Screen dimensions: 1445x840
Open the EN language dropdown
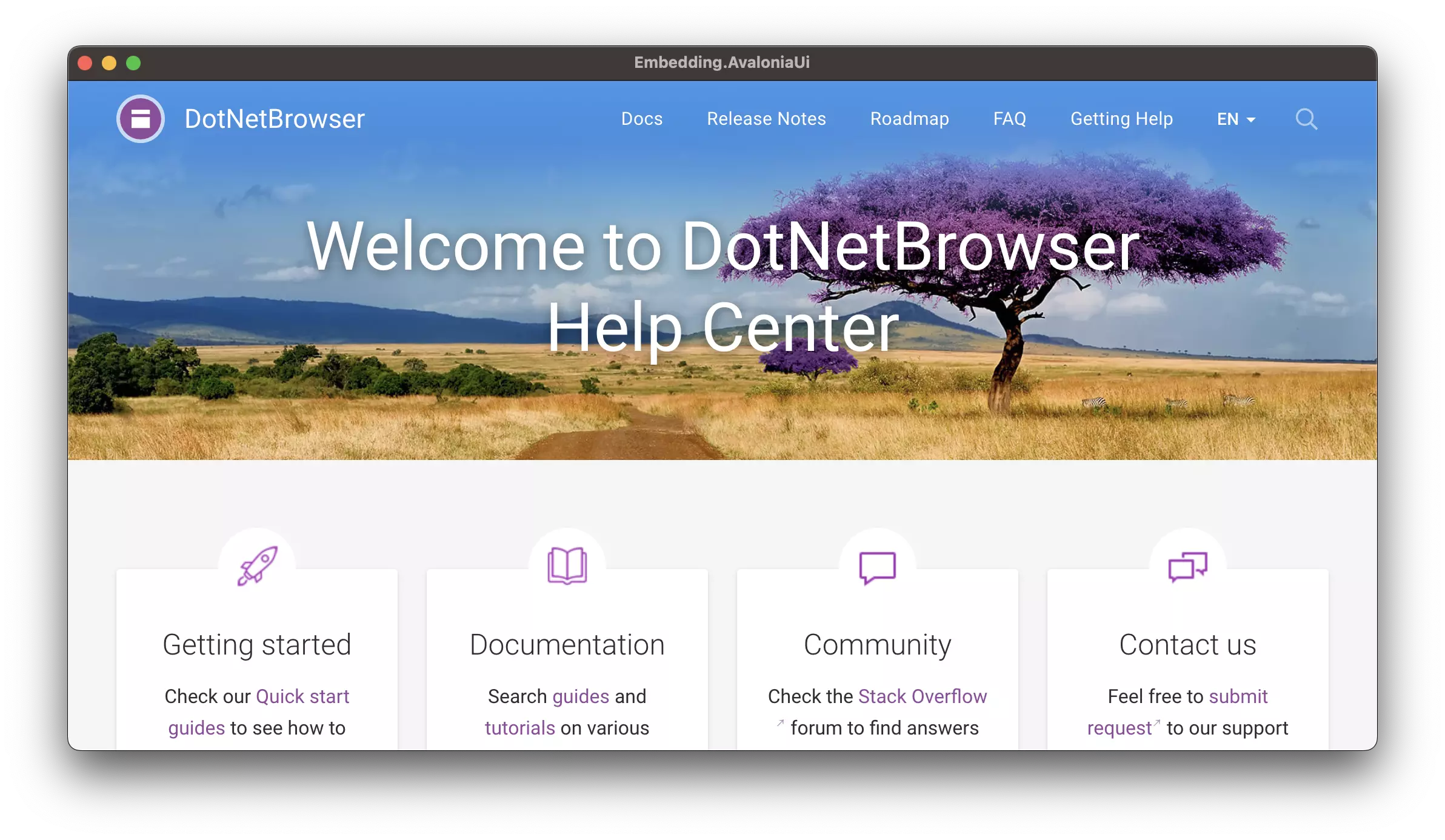[1234, 118]
